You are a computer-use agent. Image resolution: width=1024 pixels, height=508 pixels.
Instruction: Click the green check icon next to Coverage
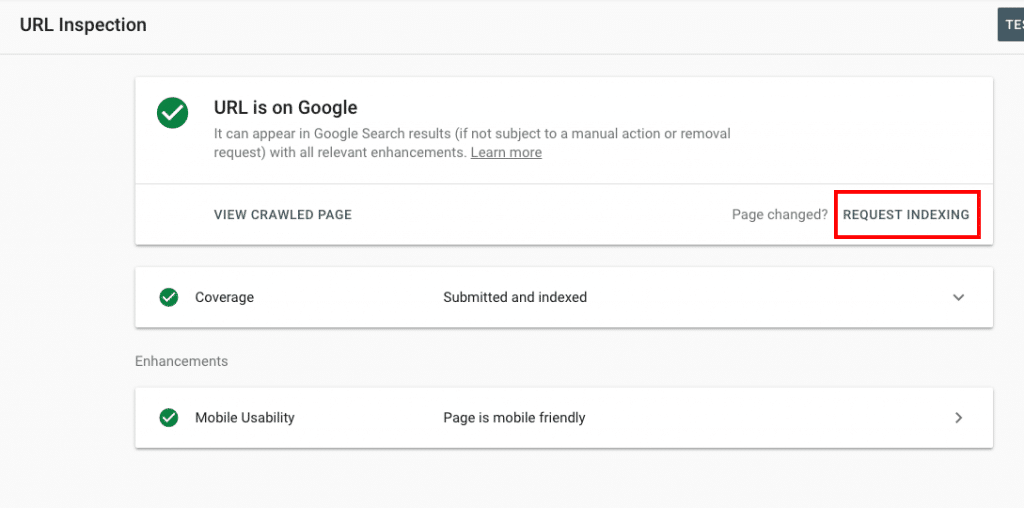pos(169,297)
